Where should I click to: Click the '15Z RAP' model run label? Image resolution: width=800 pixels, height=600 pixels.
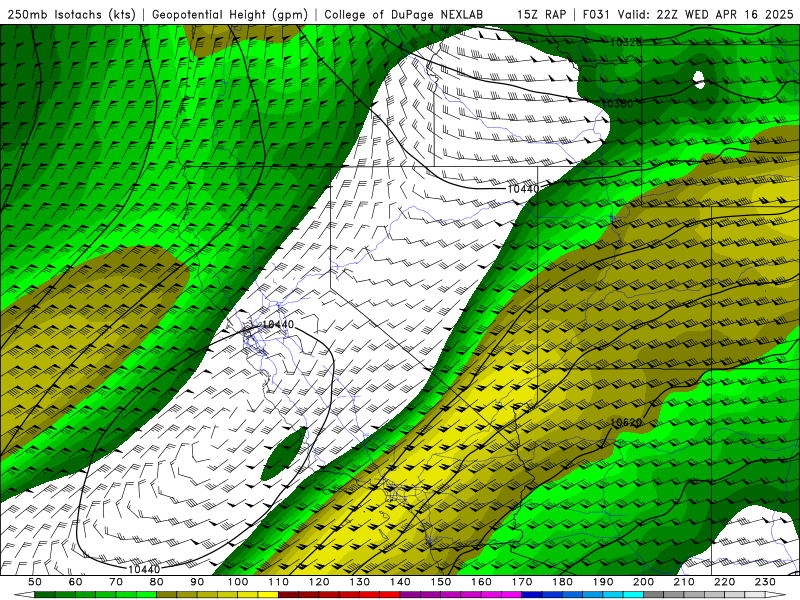542,14
